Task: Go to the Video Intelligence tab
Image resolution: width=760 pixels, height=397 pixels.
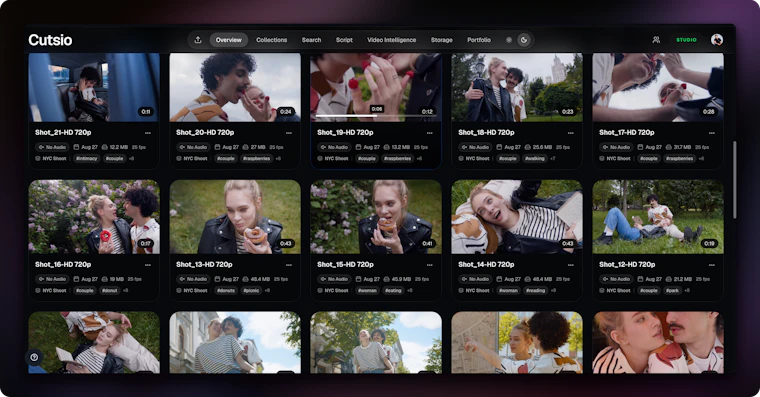Action: [392, 40]
